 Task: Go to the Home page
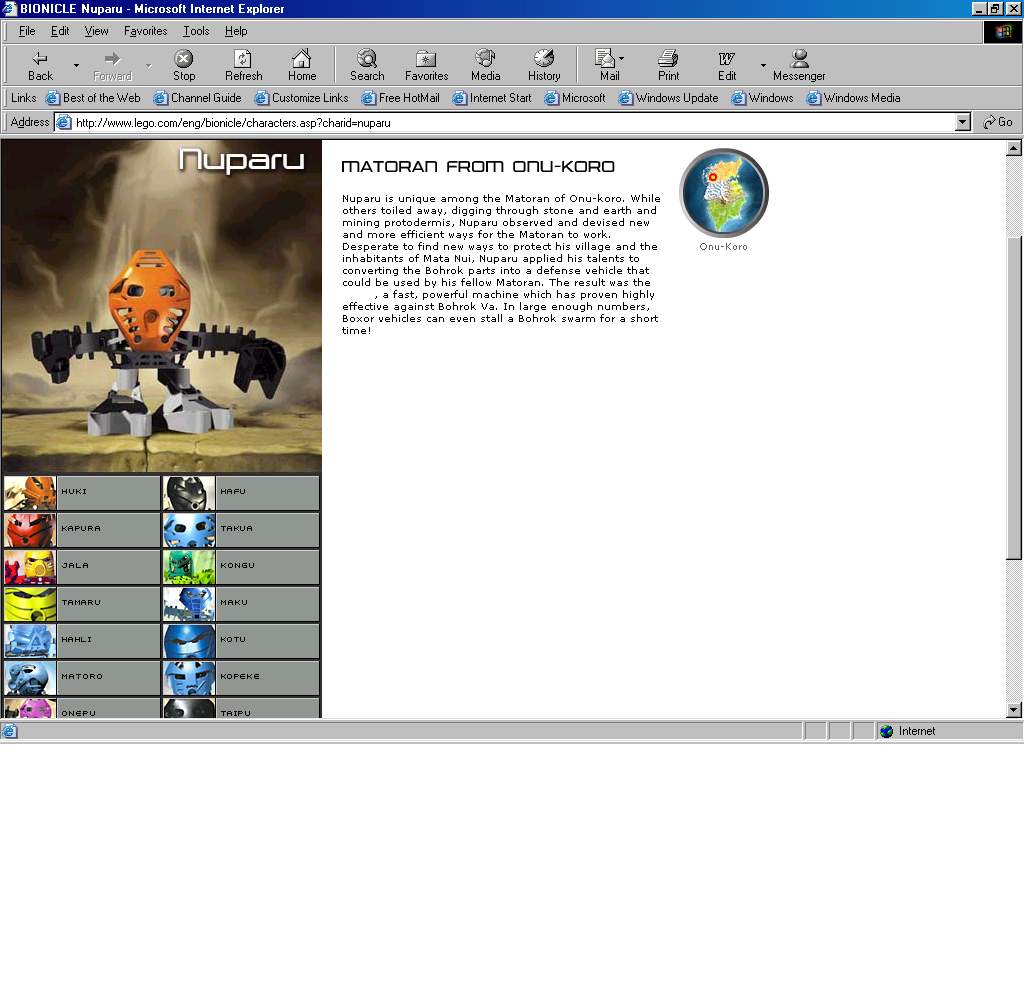tap(302, 65)
